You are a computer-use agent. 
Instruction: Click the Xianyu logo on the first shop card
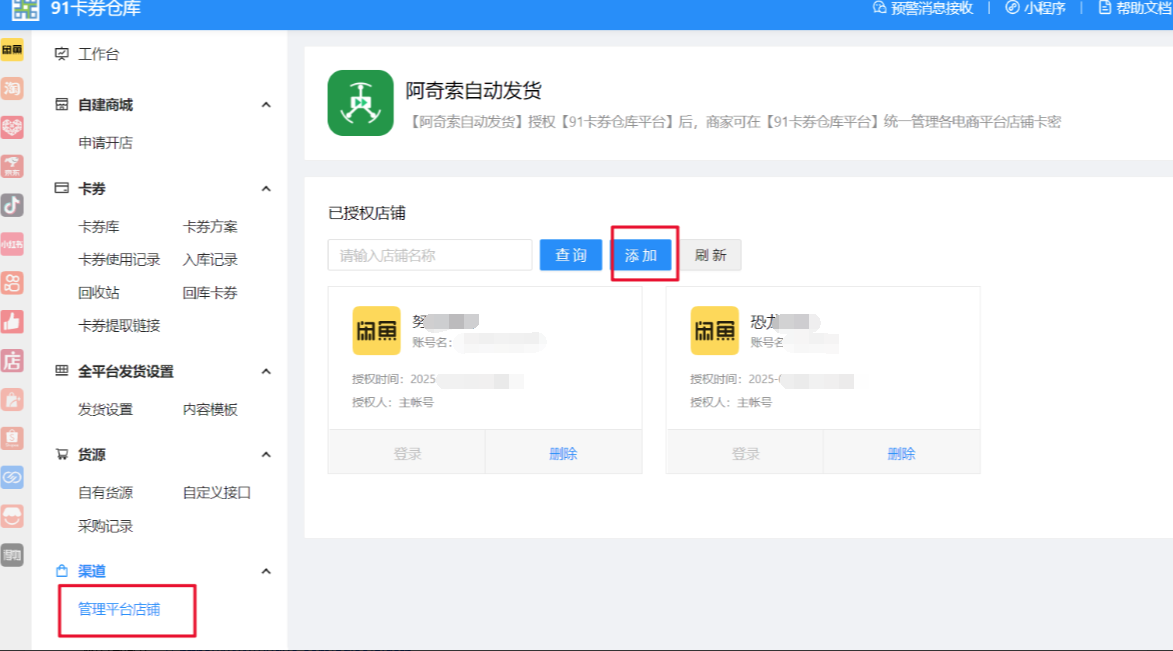(376, 330)
